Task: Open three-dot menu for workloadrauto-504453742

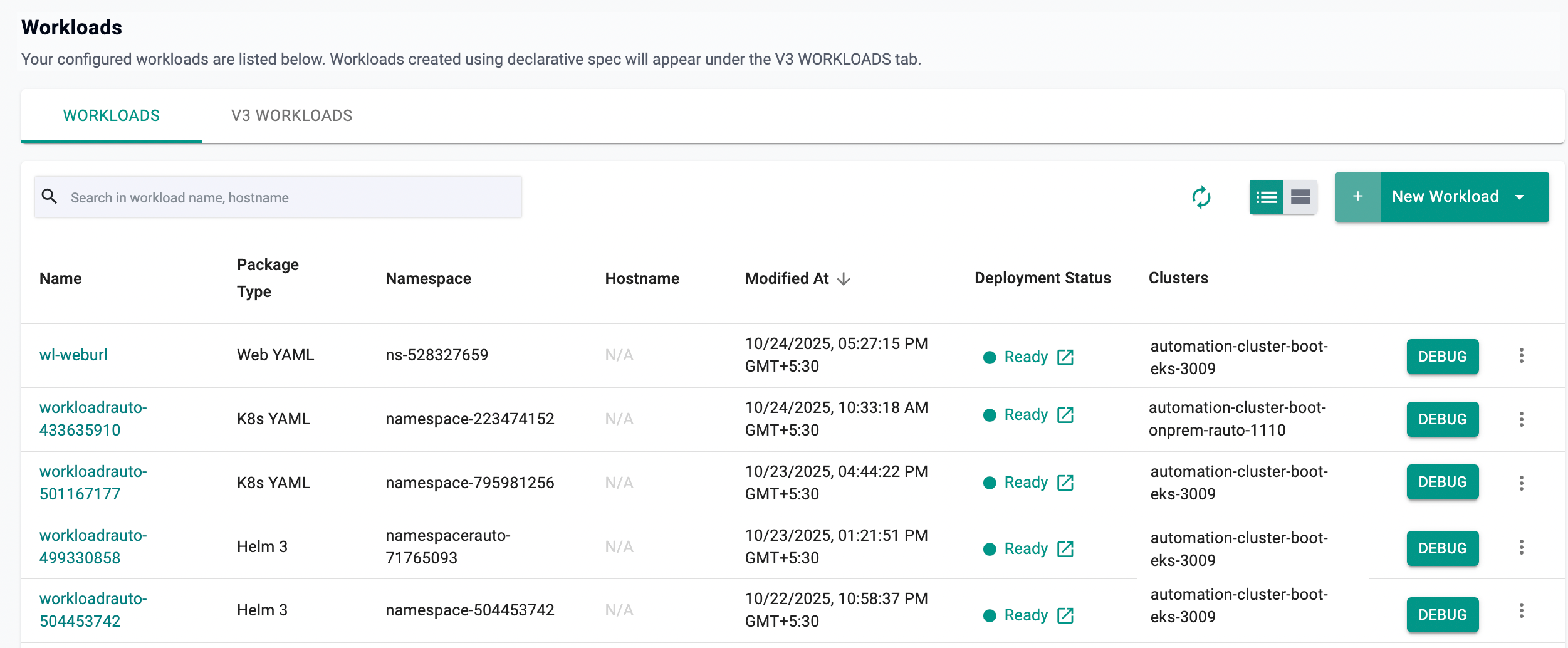Action: [x=1521, y=610]
